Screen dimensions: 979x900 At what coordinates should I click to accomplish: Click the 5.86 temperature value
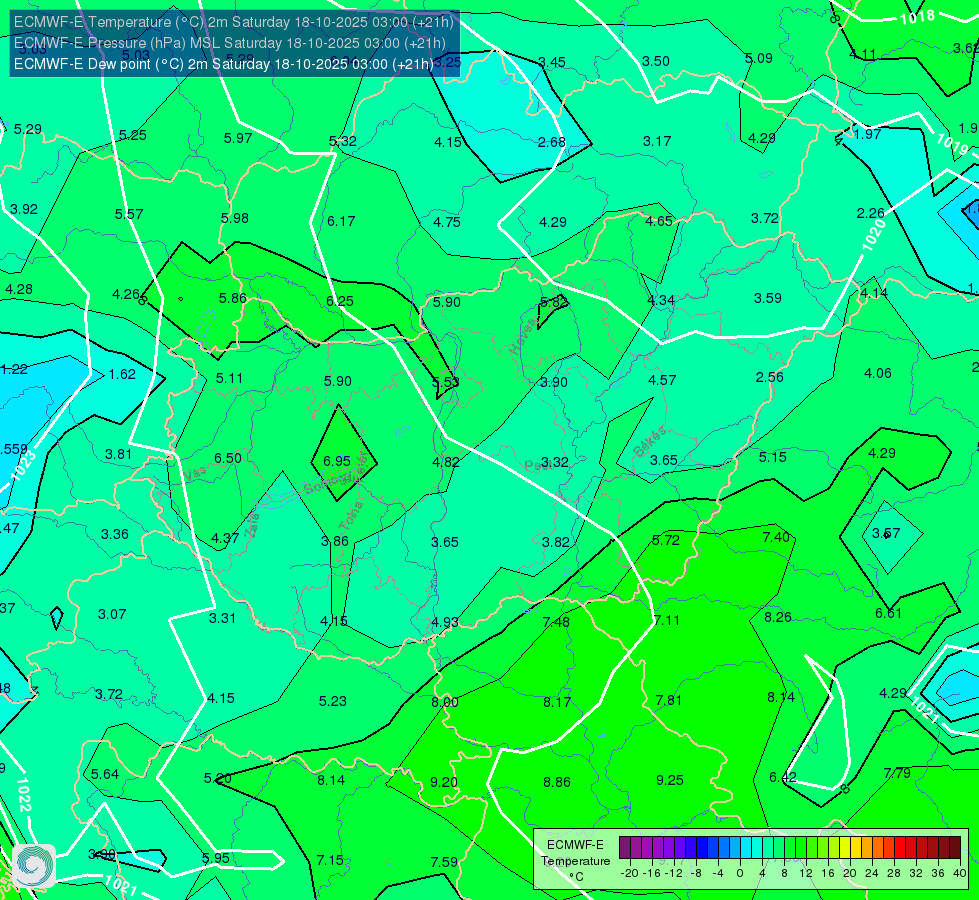232,298
